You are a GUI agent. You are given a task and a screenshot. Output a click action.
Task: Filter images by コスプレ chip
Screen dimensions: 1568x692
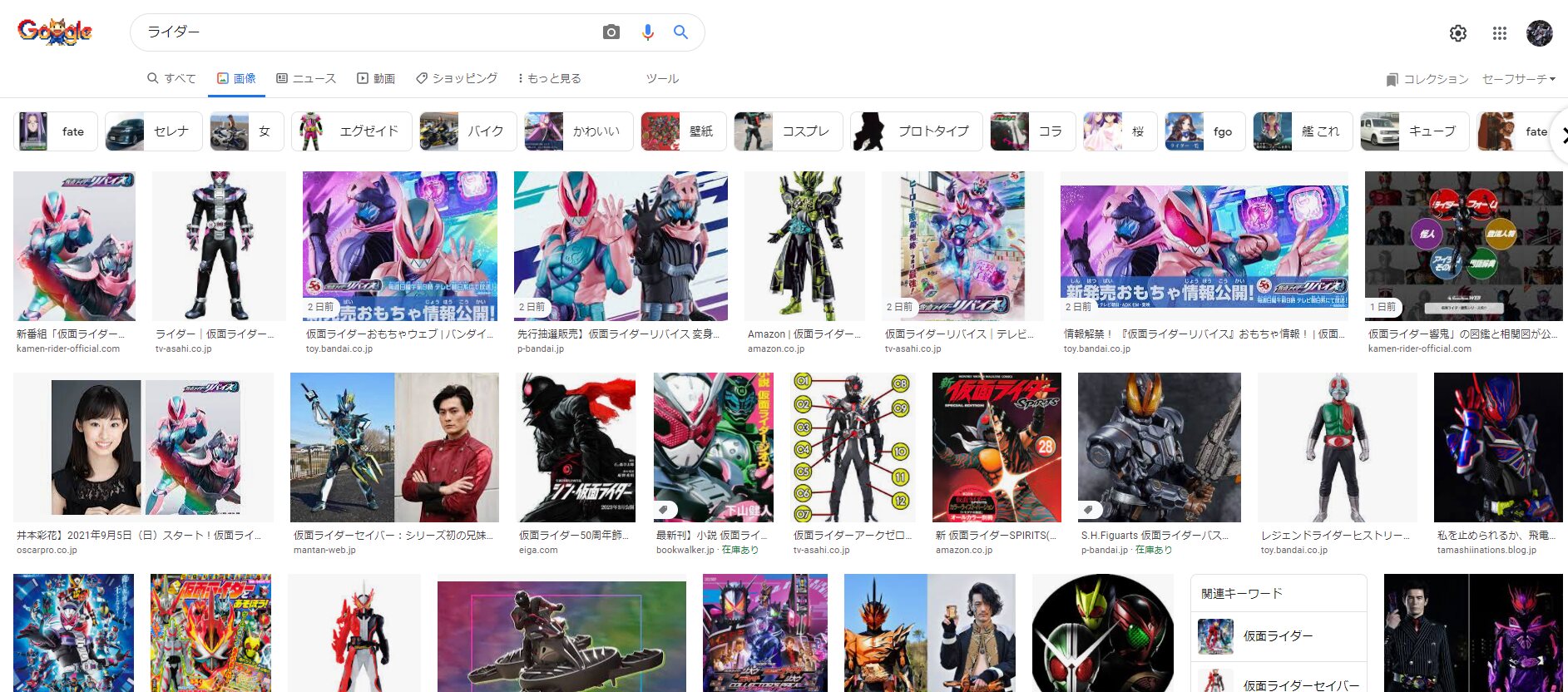tap(788, 131)
